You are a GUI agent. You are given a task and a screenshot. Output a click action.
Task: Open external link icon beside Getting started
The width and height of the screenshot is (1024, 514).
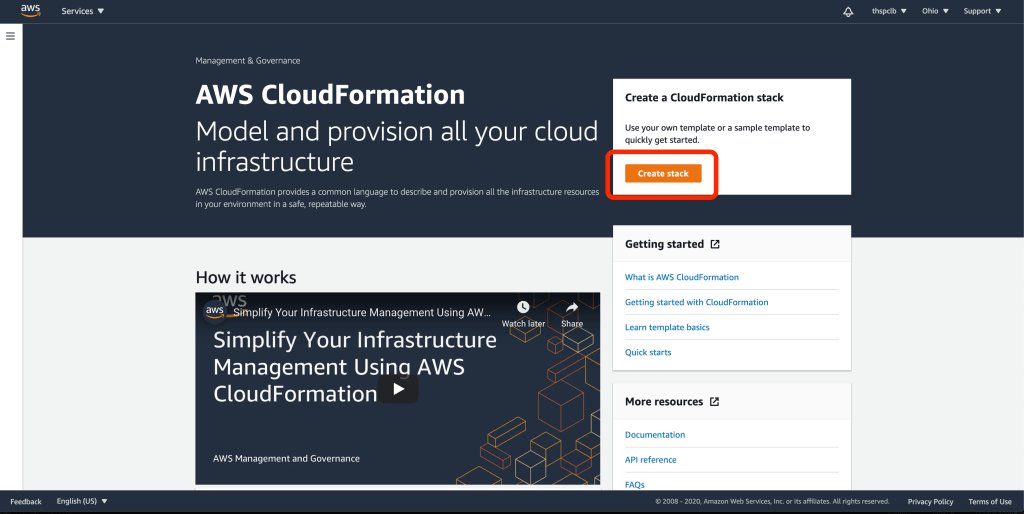pyautogui.click(x=715, y=244)
